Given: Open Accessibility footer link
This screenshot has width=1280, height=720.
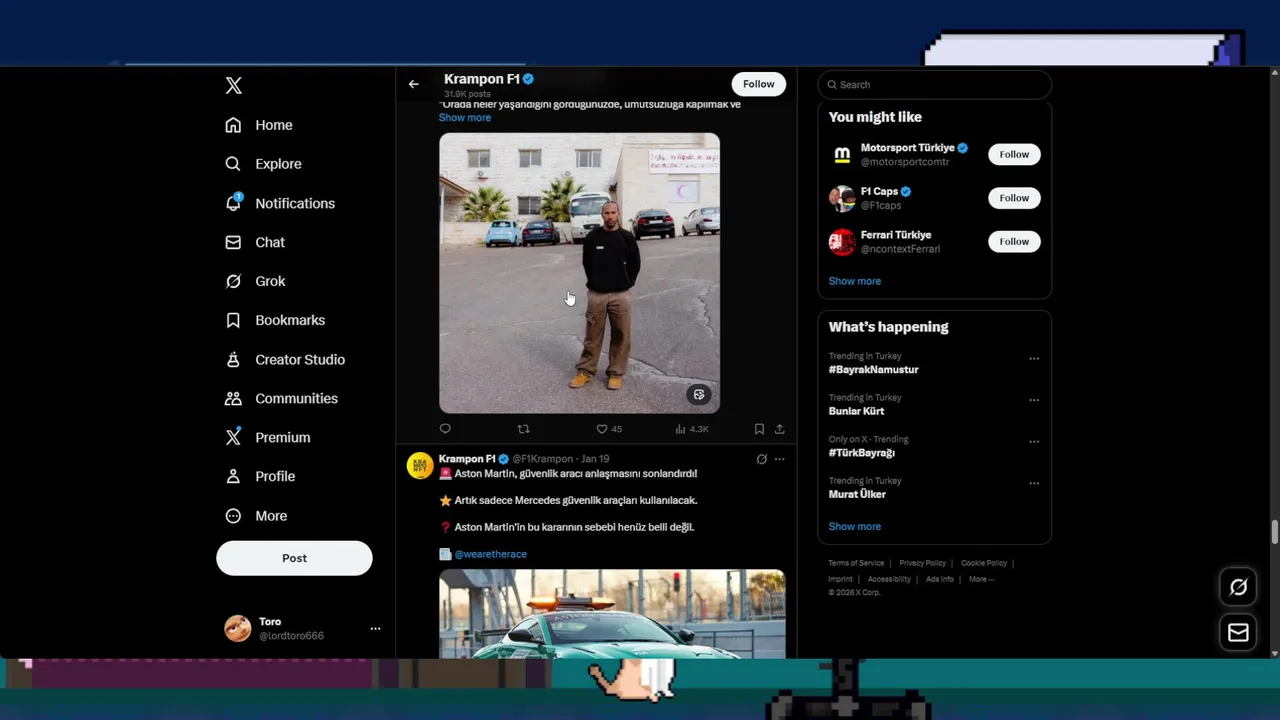Looking at the screenshot, I should click(x=889, y=579).
